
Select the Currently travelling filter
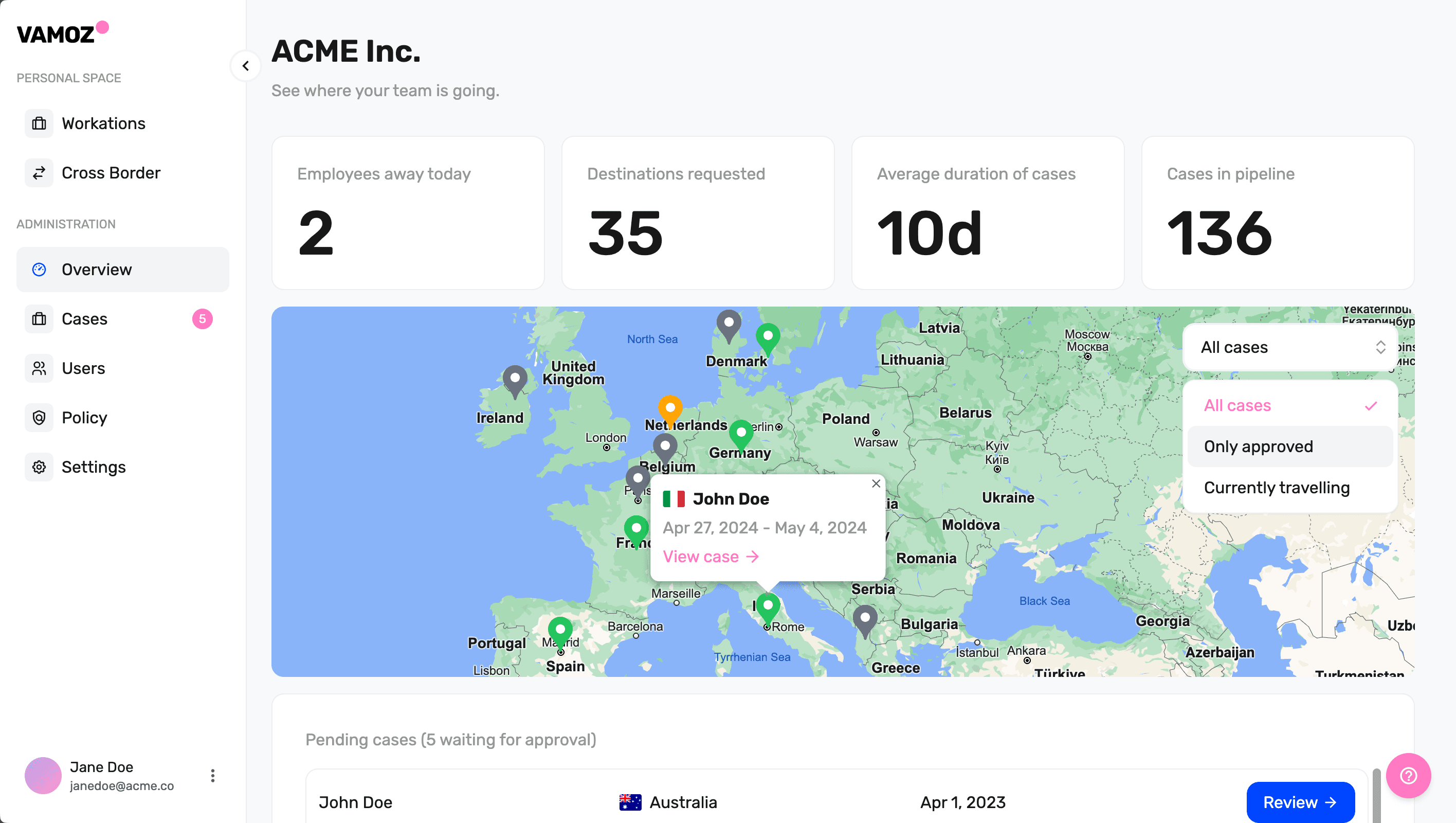pyautogui.click(x=1276, y=487)
